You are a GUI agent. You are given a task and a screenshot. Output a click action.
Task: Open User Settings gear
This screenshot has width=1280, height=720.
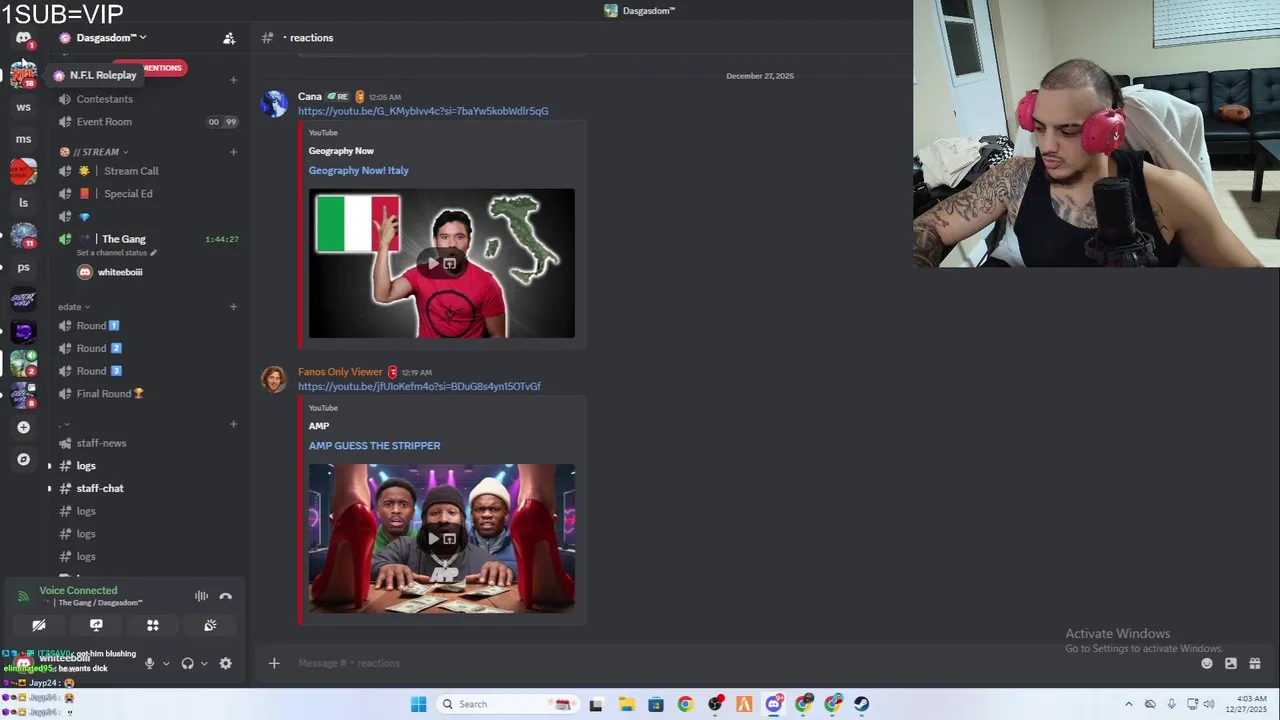225,663
